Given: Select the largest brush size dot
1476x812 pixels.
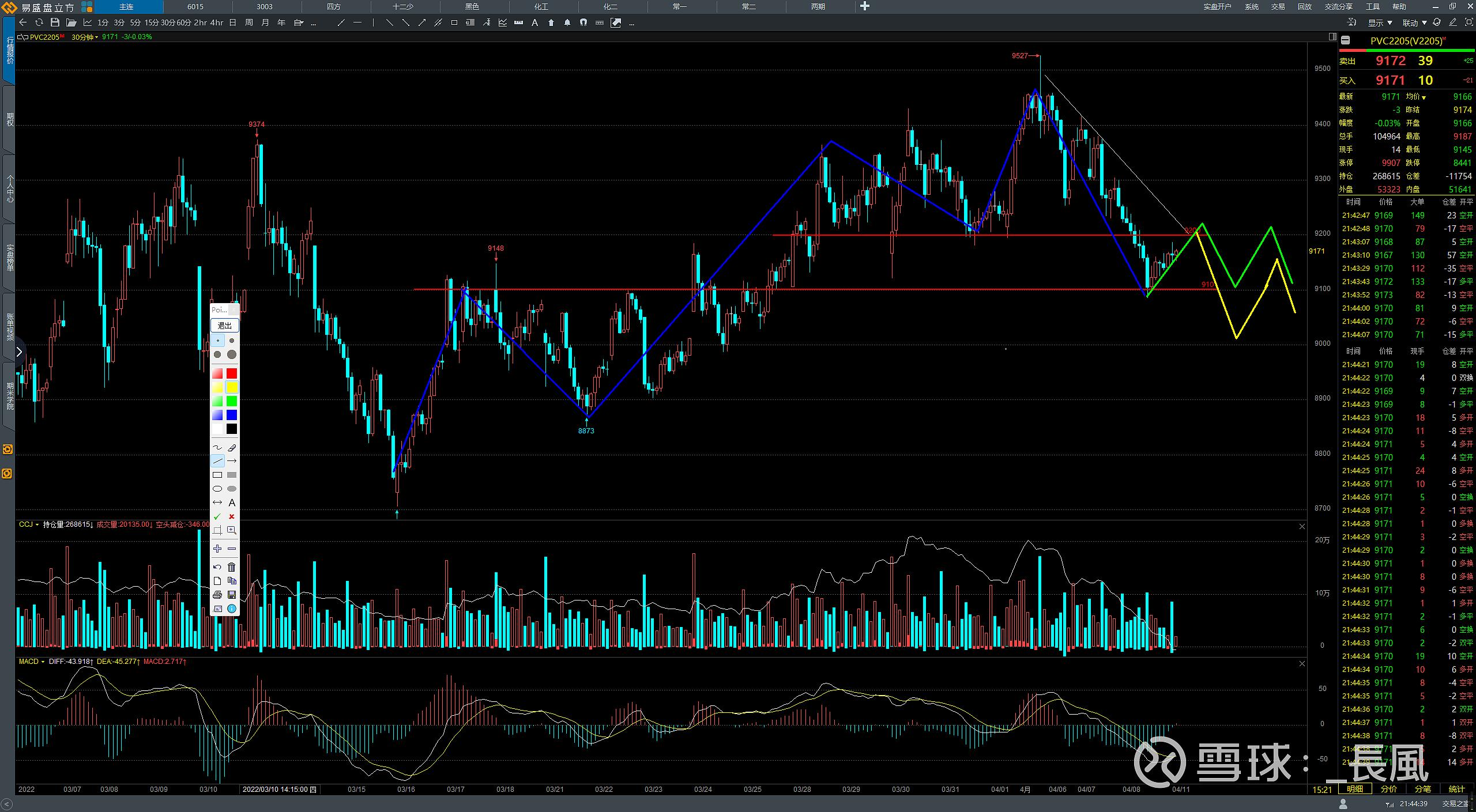Looking at the screenshot, I should pos(232,354).
